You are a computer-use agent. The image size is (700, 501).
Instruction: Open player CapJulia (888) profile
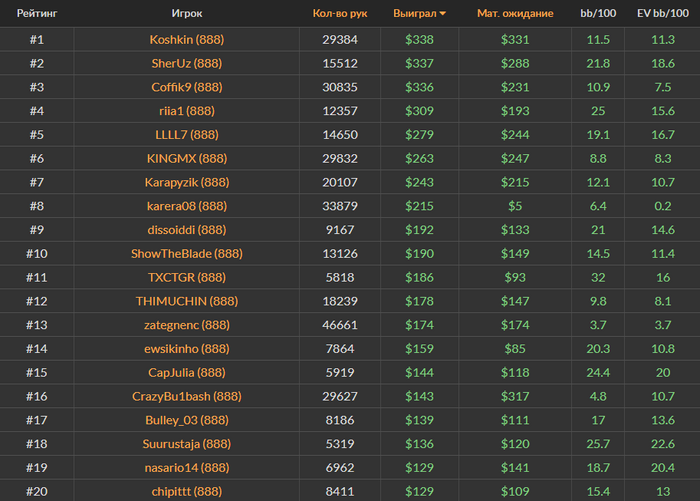tap(187, 372)
